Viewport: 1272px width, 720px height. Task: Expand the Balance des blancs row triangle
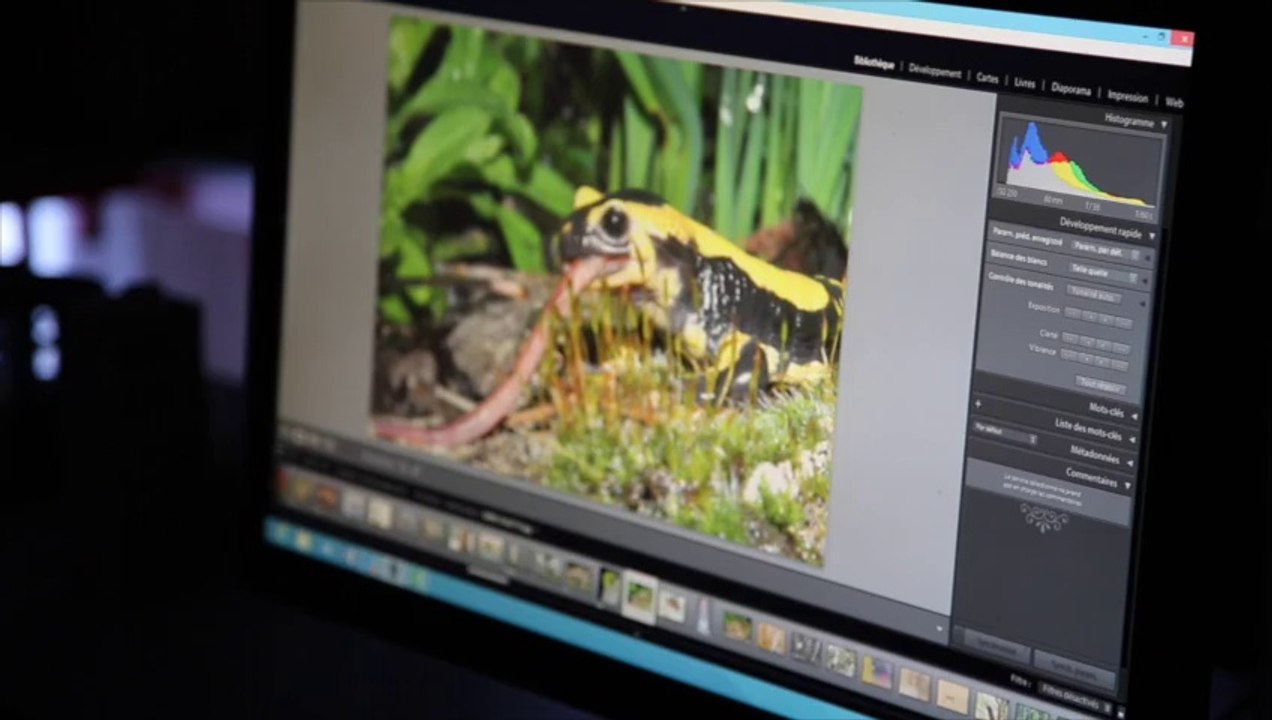tap(1146, 280)
